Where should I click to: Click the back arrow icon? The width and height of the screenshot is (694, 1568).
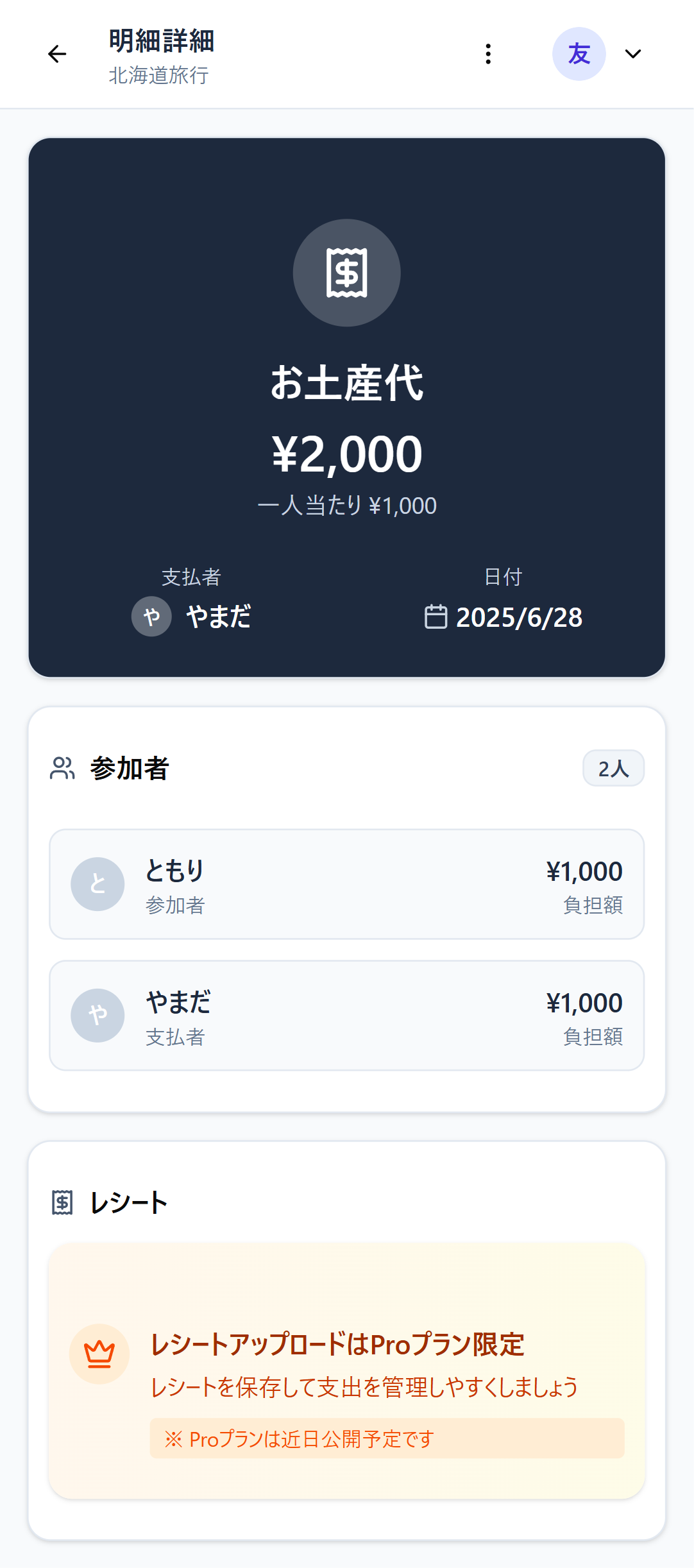tap(57, 54)
